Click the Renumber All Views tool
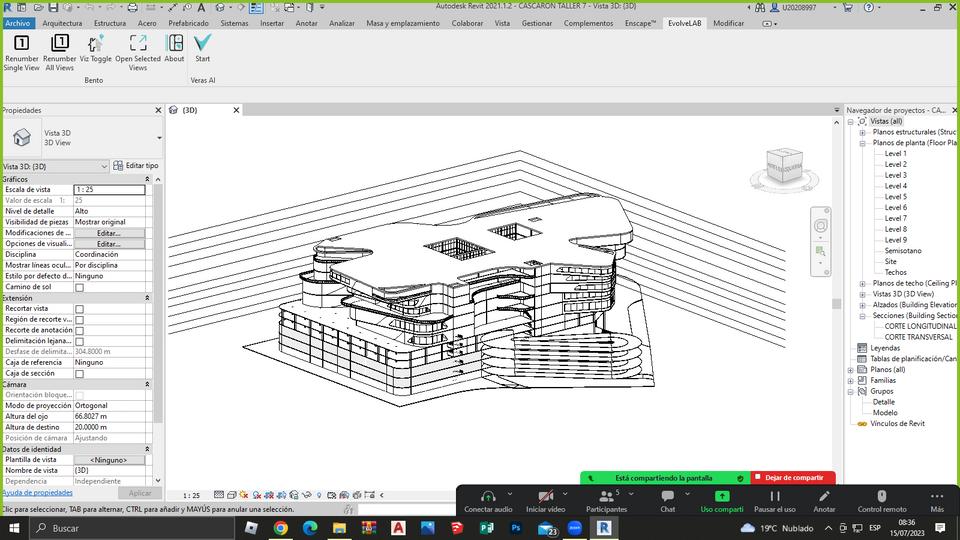Image resolution: width=960 pixels, height=540 pixels. tap(59, 53)
